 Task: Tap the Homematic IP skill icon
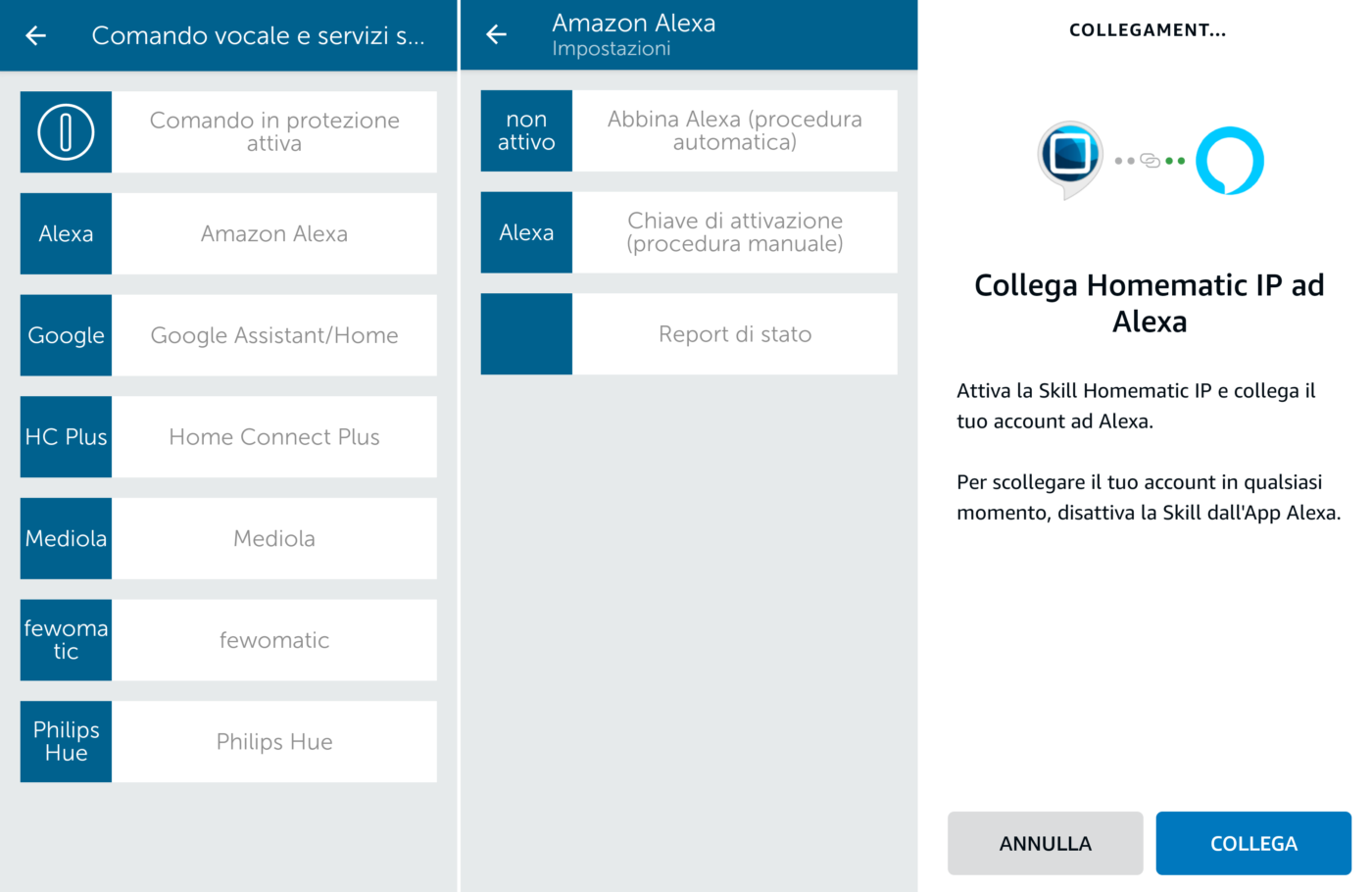[x=1070, y=157]
